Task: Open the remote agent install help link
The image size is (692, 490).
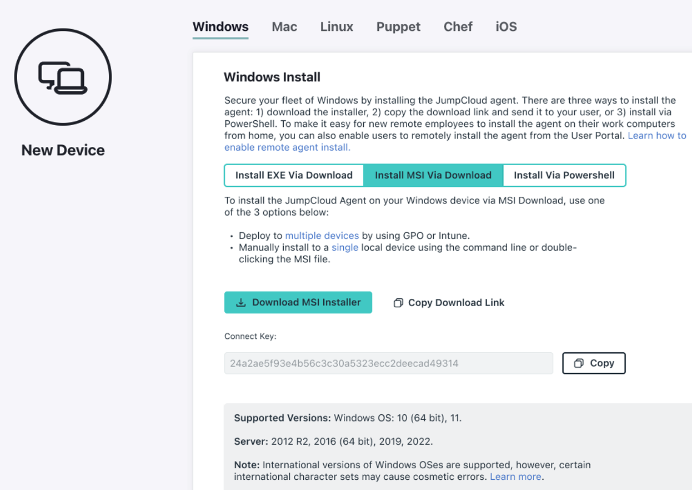Action: [x=286, y=147]
